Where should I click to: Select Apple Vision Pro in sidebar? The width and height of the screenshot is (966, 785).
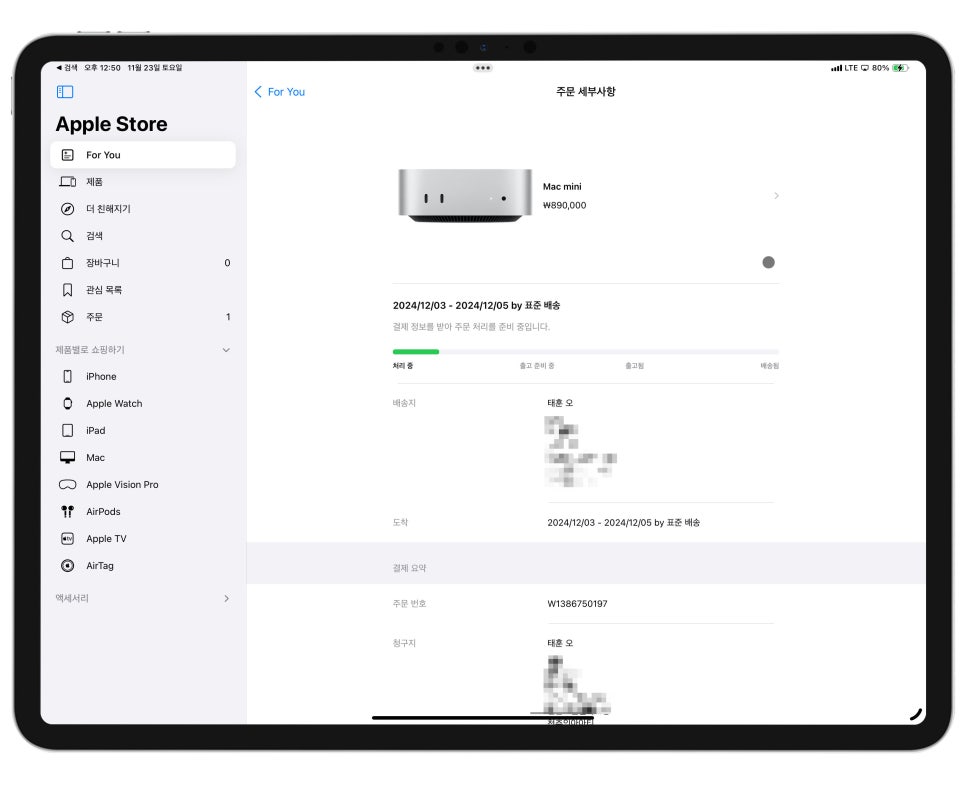tap(143, 485)
